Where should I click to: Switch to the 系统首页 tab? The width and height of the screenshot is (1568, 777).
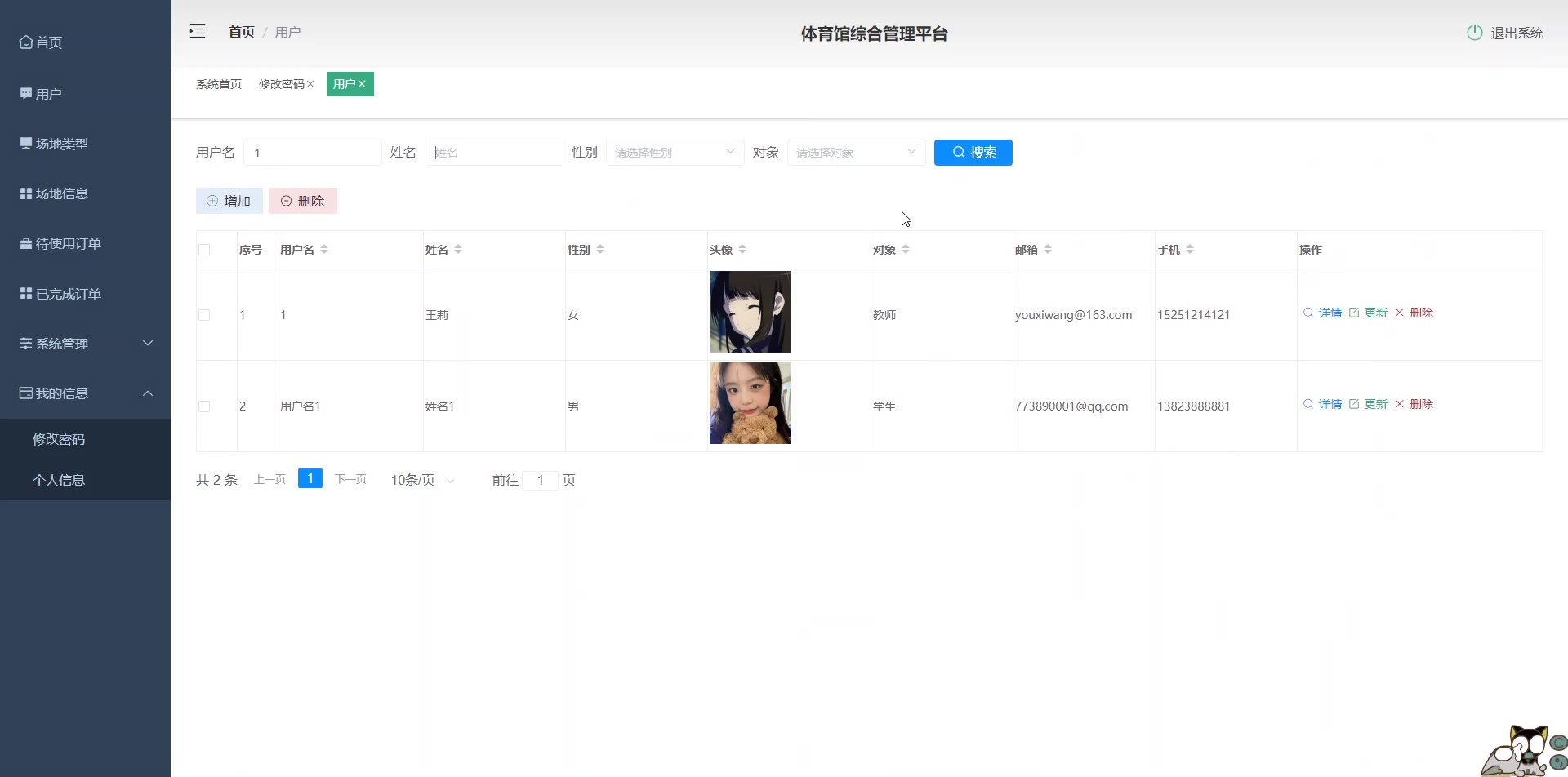(218, 84)
